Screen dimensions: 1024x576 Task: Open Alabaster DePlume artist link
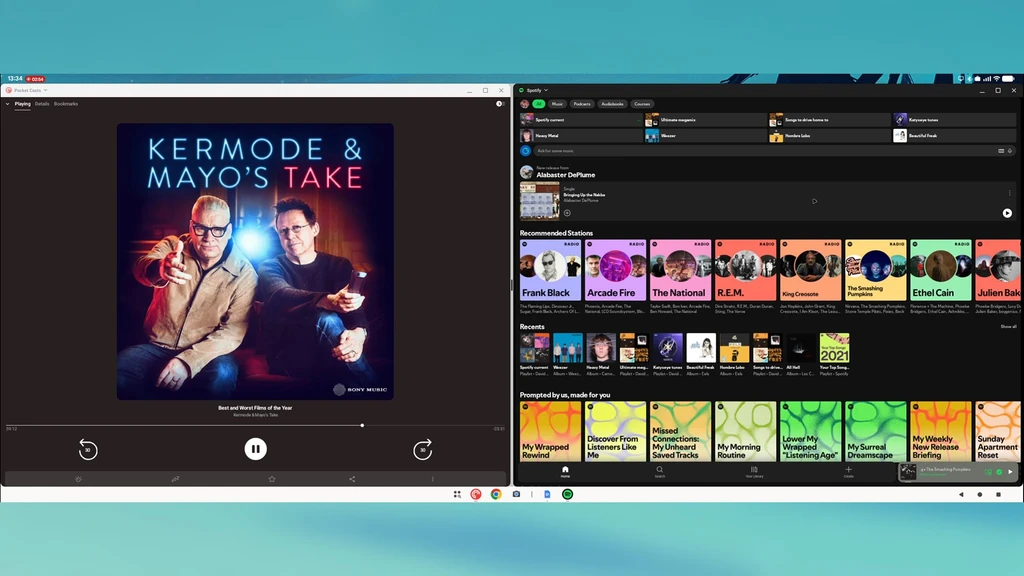[x=566, y=175]
